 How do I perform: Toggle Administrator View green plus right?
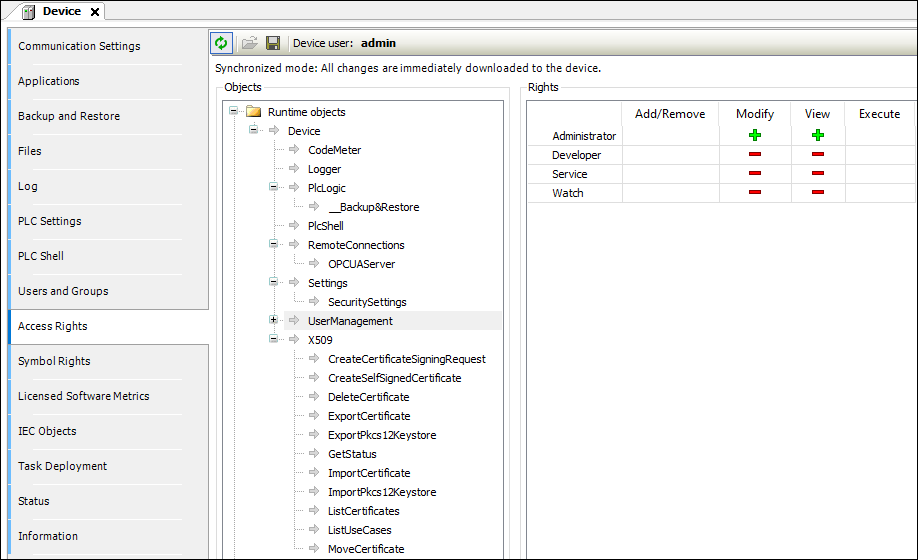(817, 136)
